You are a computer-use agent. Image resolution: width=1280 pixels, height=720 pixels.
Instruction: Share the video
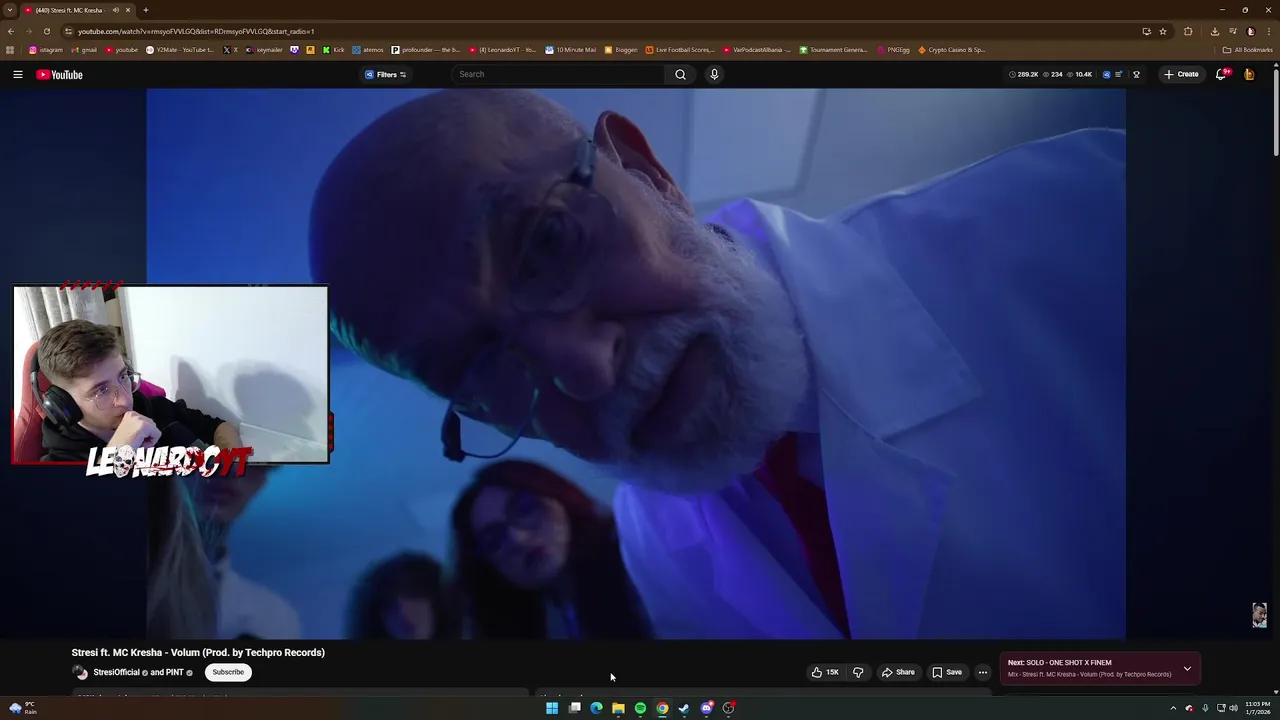click(x=898, y=672)
